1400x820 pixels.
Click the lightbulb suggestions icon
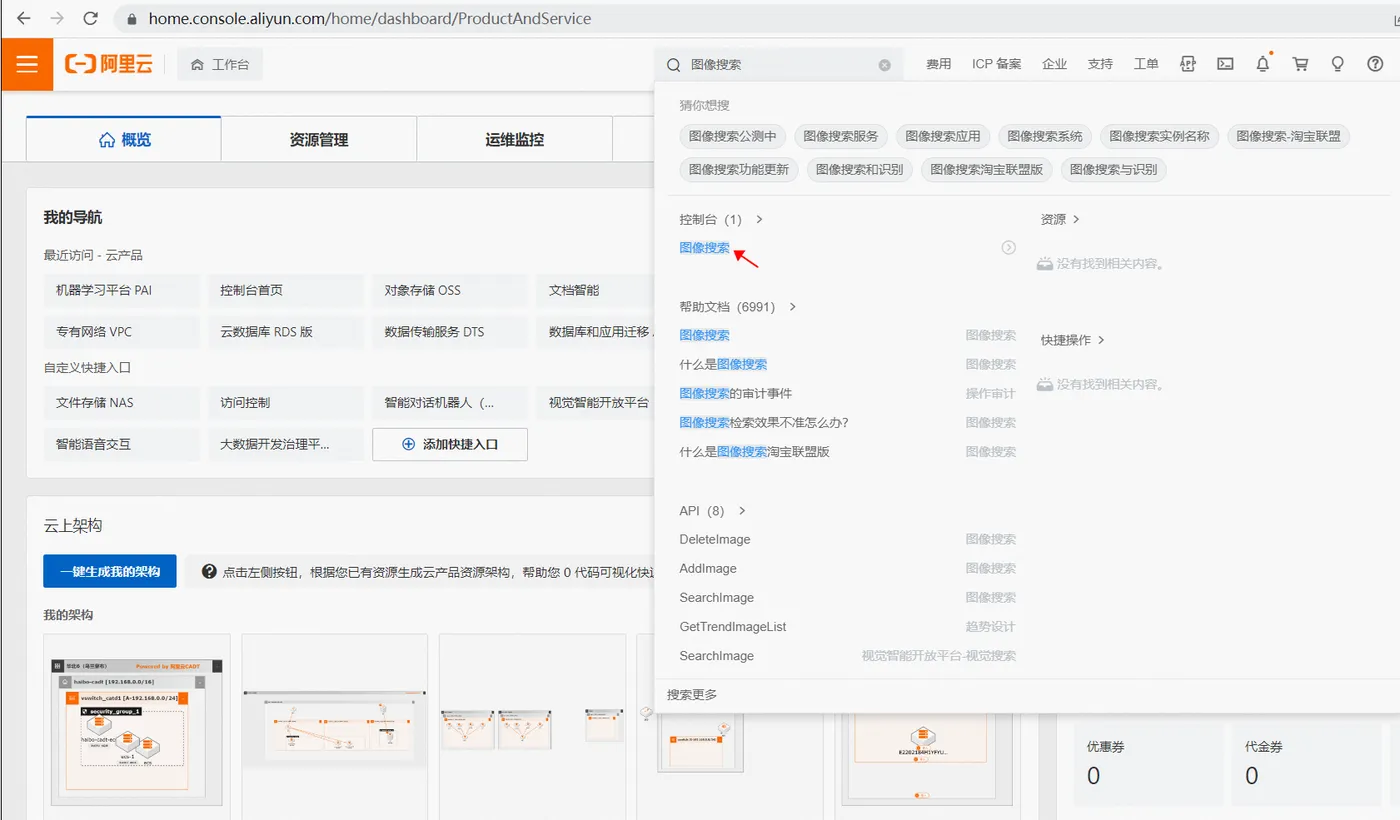[x=1337, y=64]
